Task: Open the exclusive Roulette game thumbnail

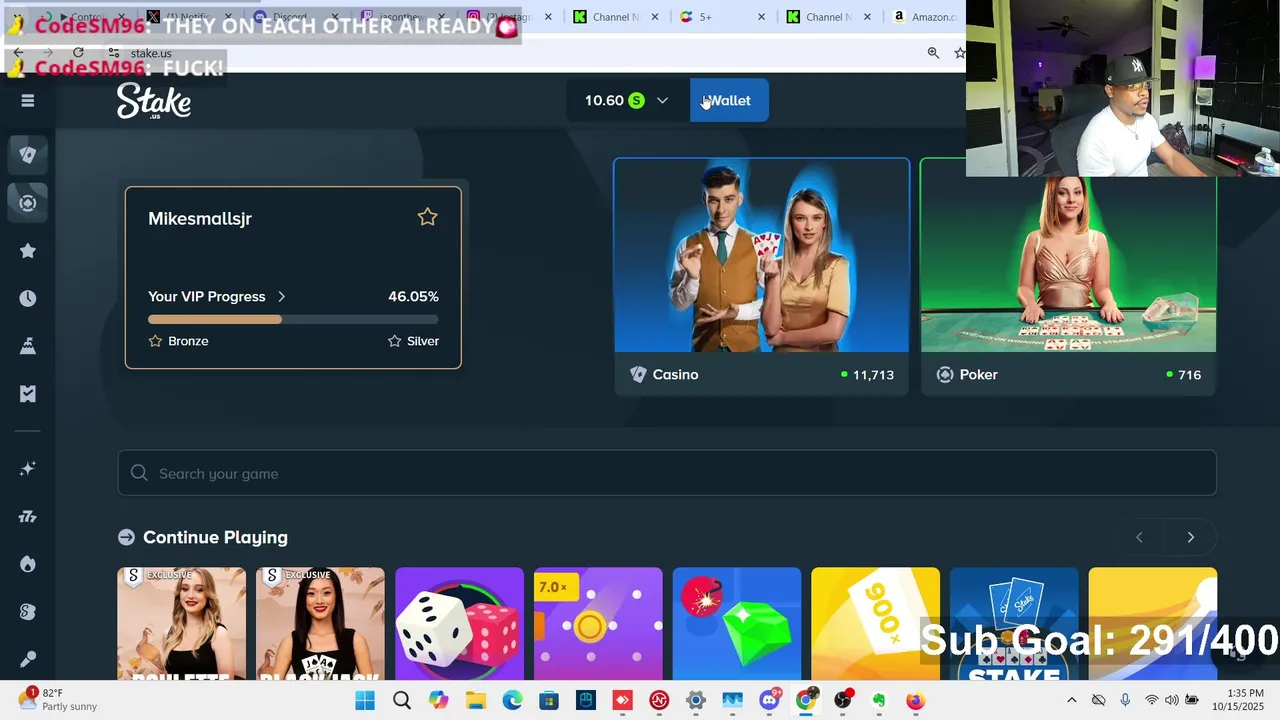Action: 181,624
